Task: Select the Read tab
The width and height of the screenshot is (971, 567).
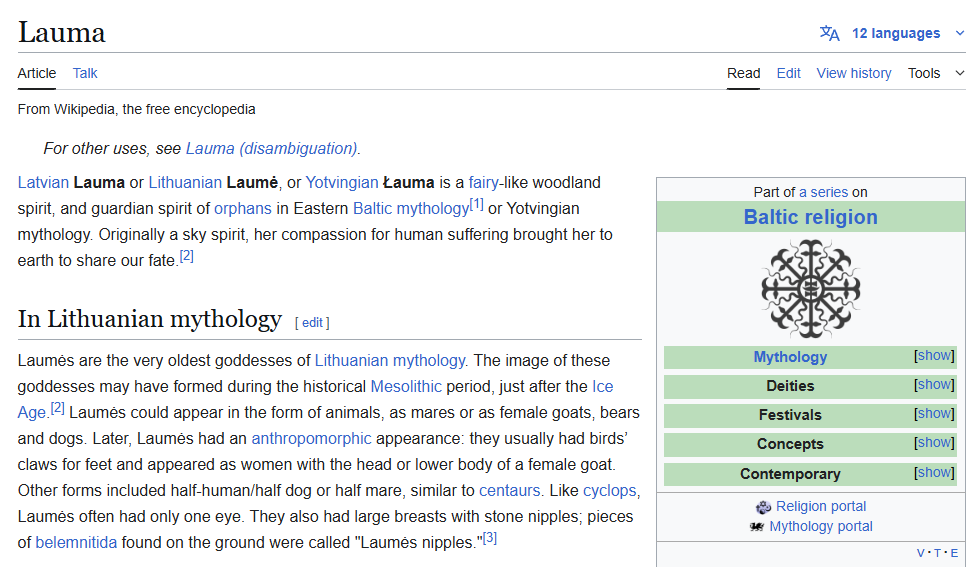Action: [x=743, y=73]
